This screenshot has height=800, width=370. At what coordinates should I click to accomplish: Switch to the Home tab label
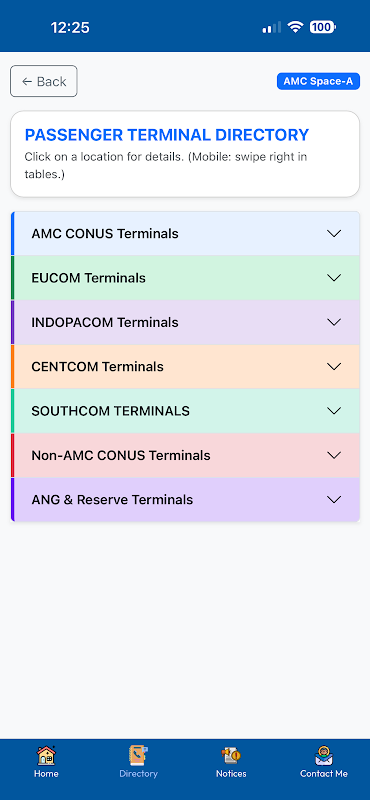(x=46, y=774)
